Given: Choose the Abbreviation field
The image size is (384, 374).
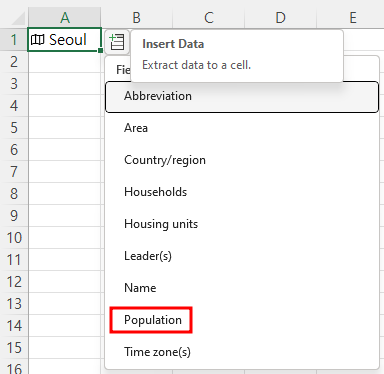Looking at the screenshot, I should pyautogui.click(x=242, y=97).
